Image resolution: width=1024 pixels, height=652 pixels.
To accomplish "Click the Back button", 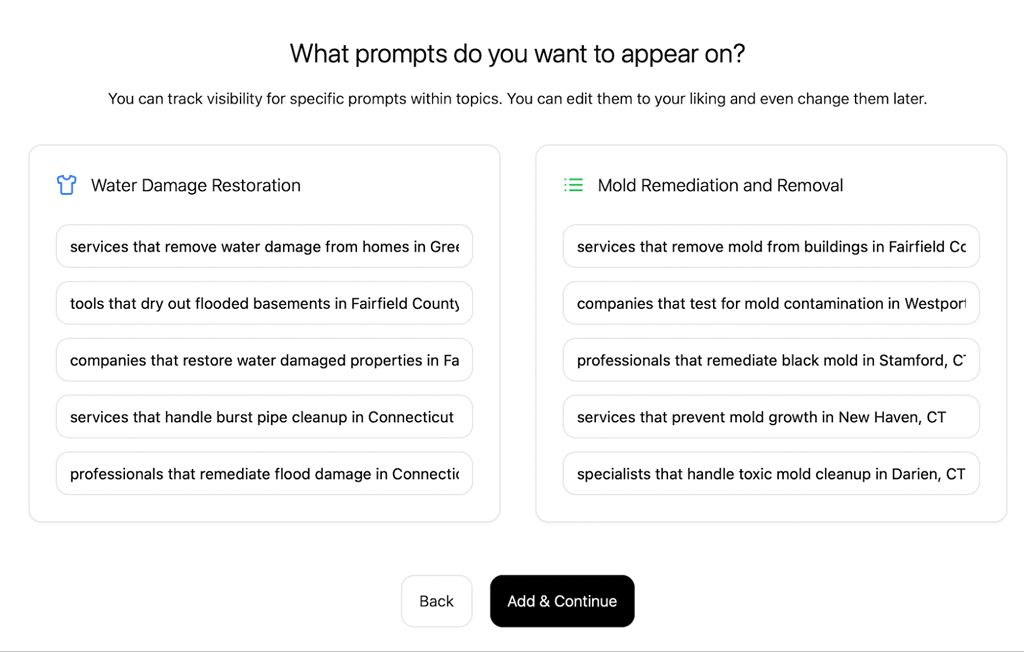I will pos(436,601).
